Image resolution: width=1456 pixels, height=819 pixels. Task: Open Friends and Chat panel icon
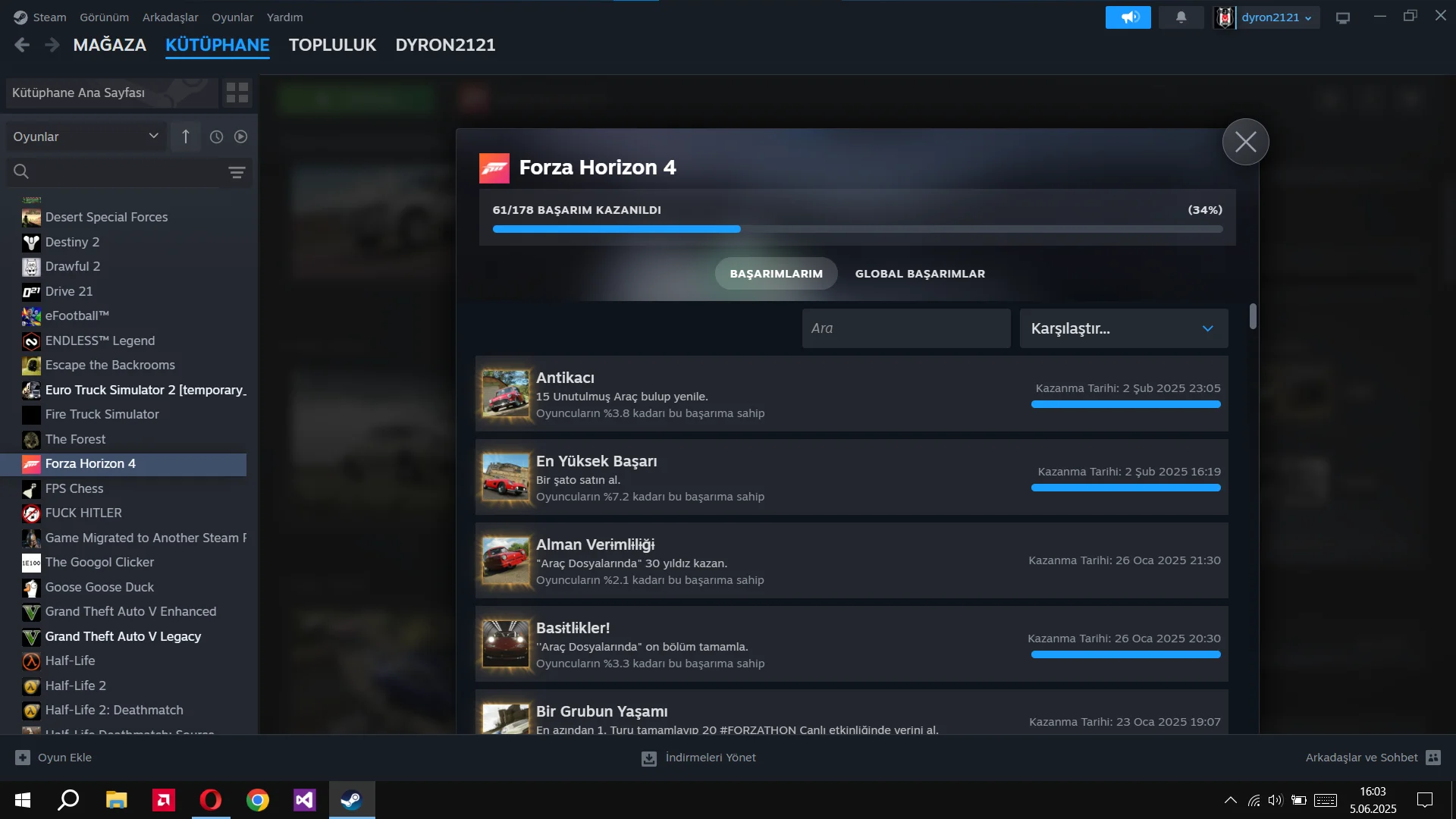(1432, 758)
